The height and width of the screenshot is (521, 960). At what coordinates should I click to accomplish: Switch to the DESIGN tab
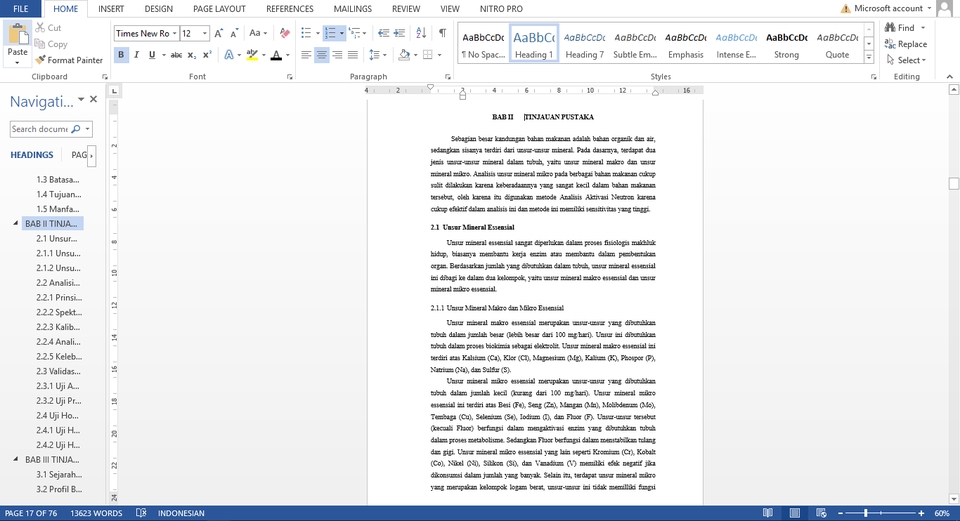coord(159,9)
